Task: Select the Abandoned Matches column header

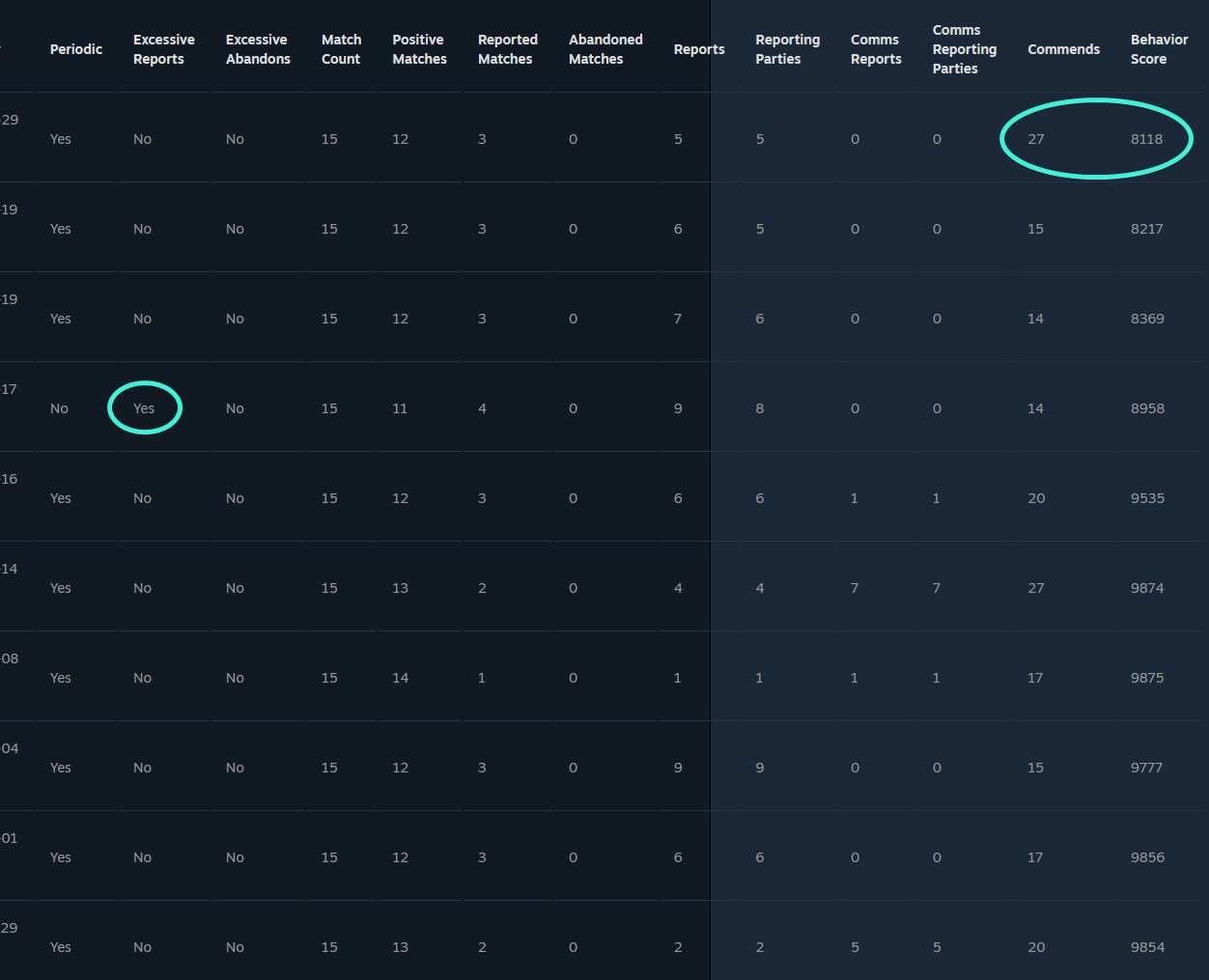Action: tap(605, 49)
